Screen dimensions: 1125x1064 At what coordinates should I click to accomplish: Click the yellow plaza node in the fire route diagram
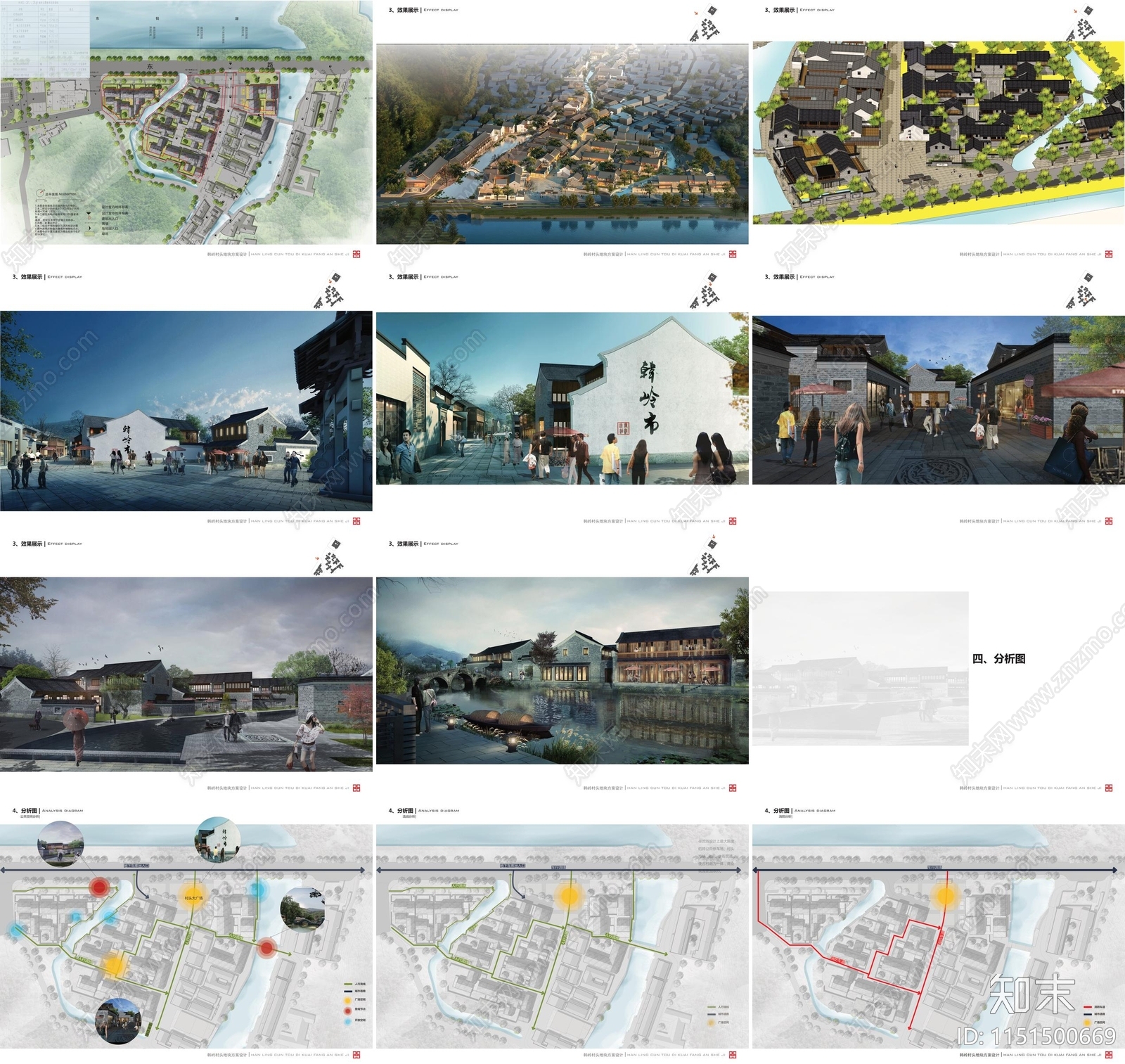[946, 896]
